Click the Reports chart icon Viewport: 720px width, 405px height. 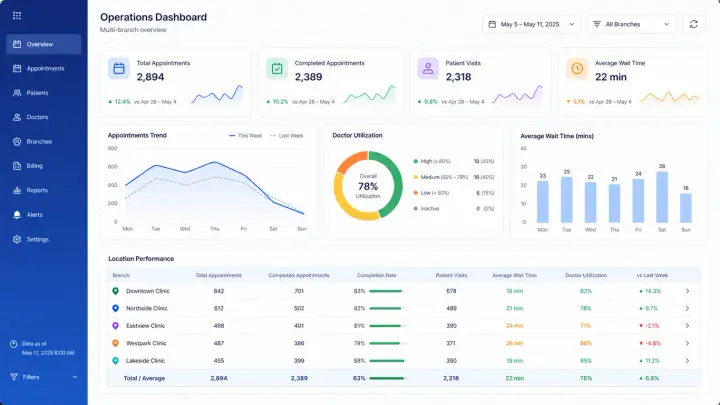point(17,190)
